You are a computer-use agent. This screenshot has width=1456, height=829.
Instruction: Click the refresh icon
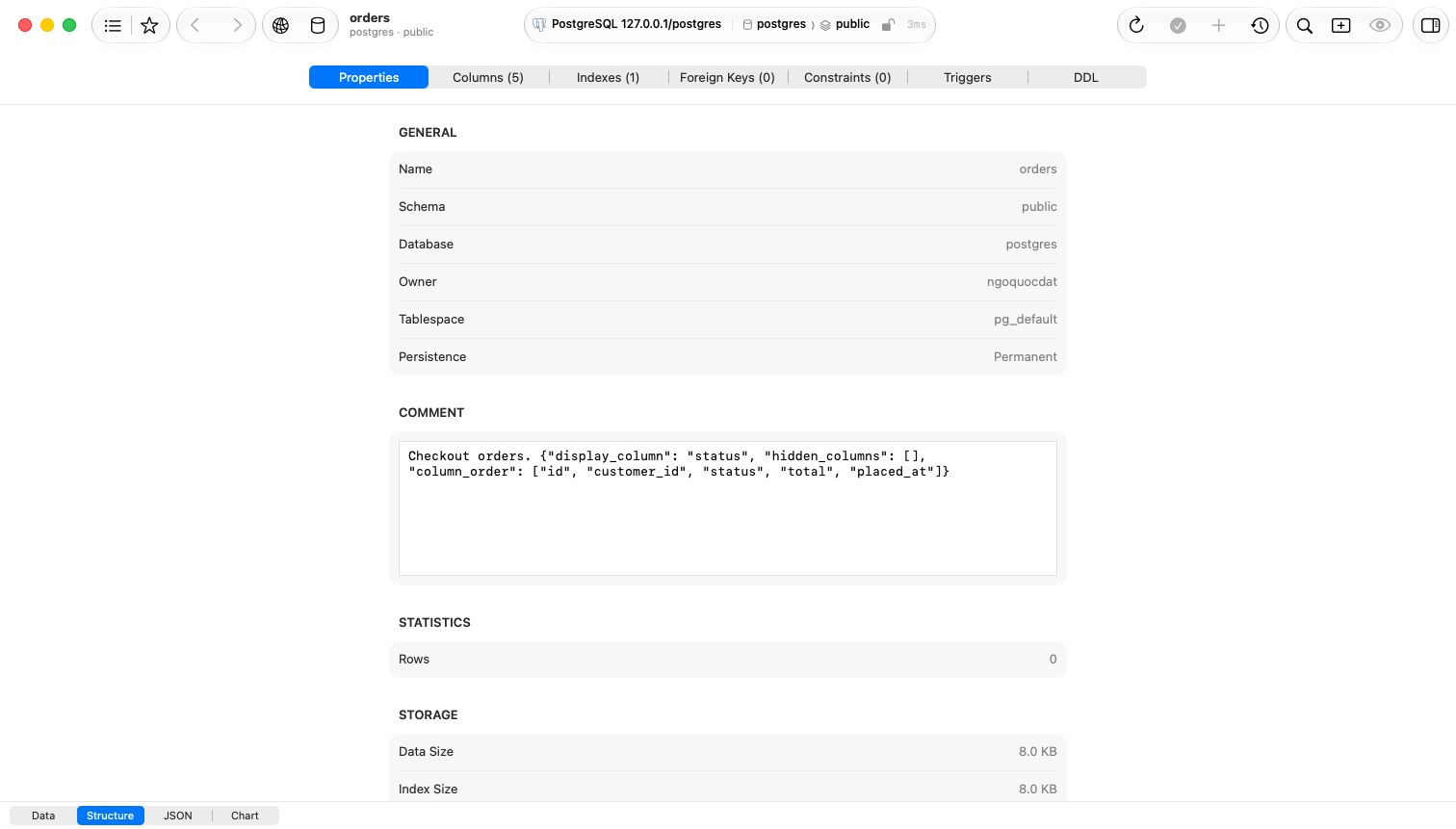click(1136, 26)
